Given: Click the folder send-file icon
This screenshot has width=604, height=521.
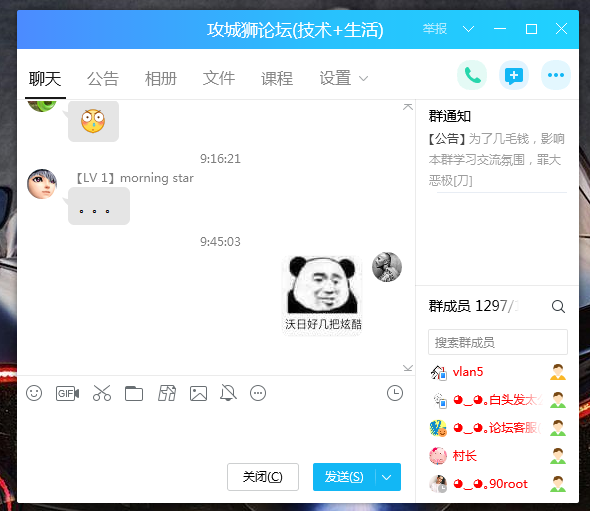Looking at the screenshot, I should click(x=134, y=394).
